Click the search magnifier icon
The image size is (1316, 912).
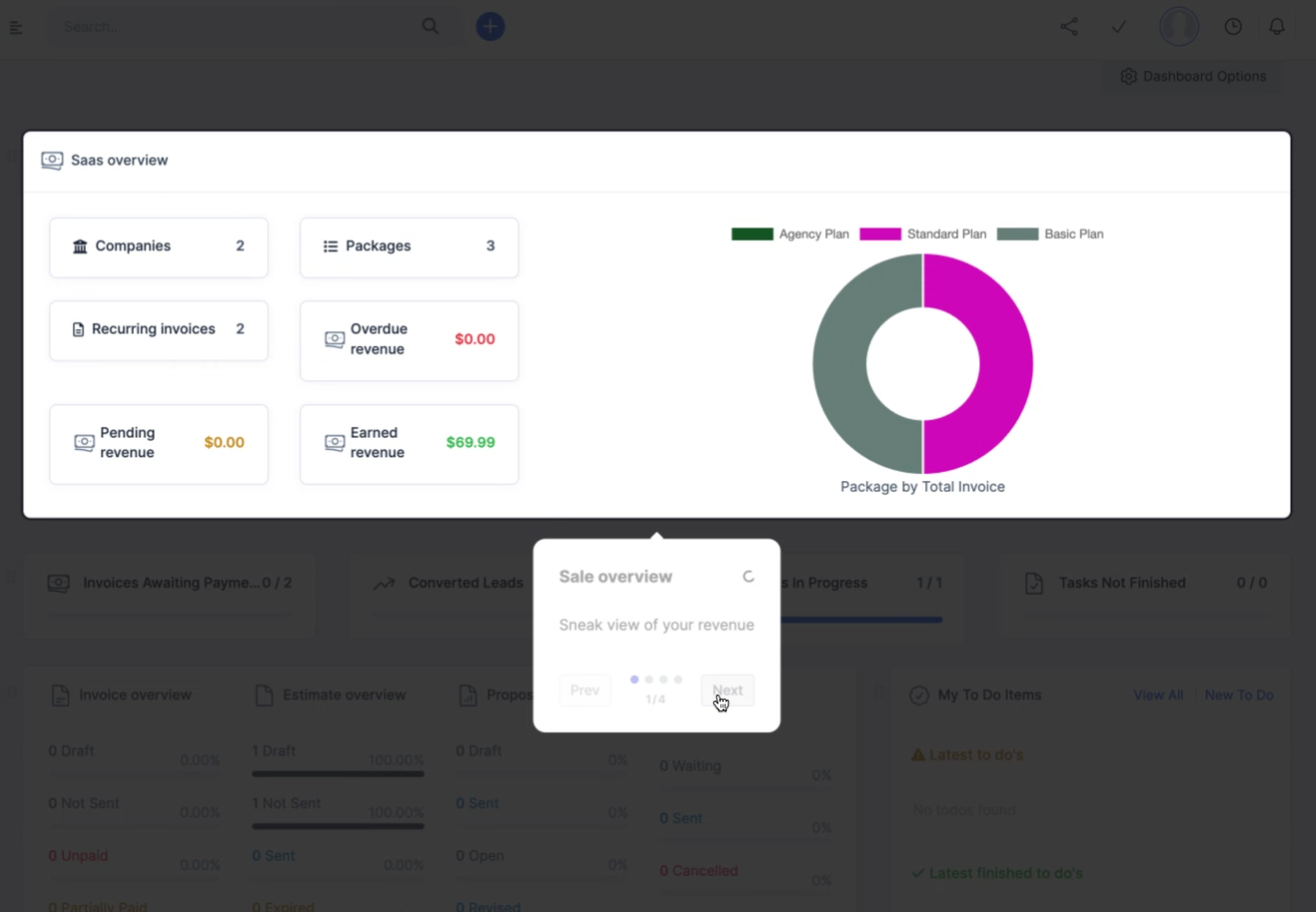tap(430, 27)
